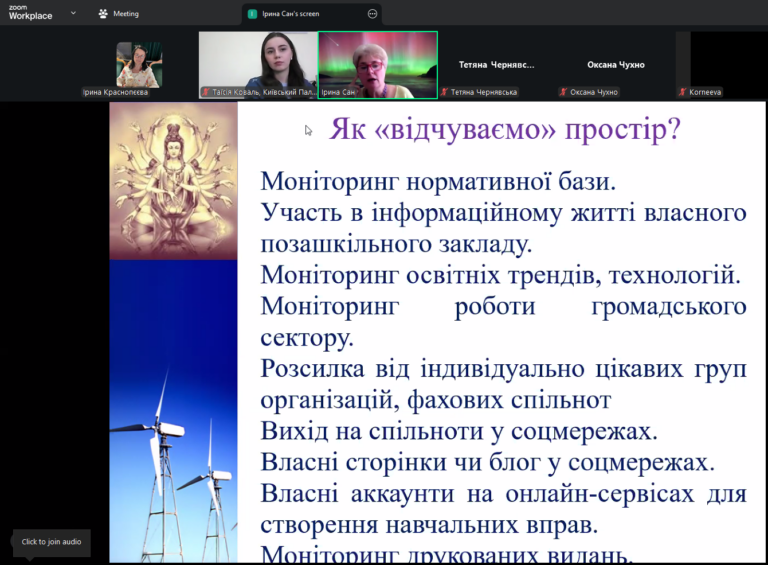The height and width of the screenshot is (565, 768).
Task: Click the line організацій, фахових спільнот
Action: [x=435, y=400]
